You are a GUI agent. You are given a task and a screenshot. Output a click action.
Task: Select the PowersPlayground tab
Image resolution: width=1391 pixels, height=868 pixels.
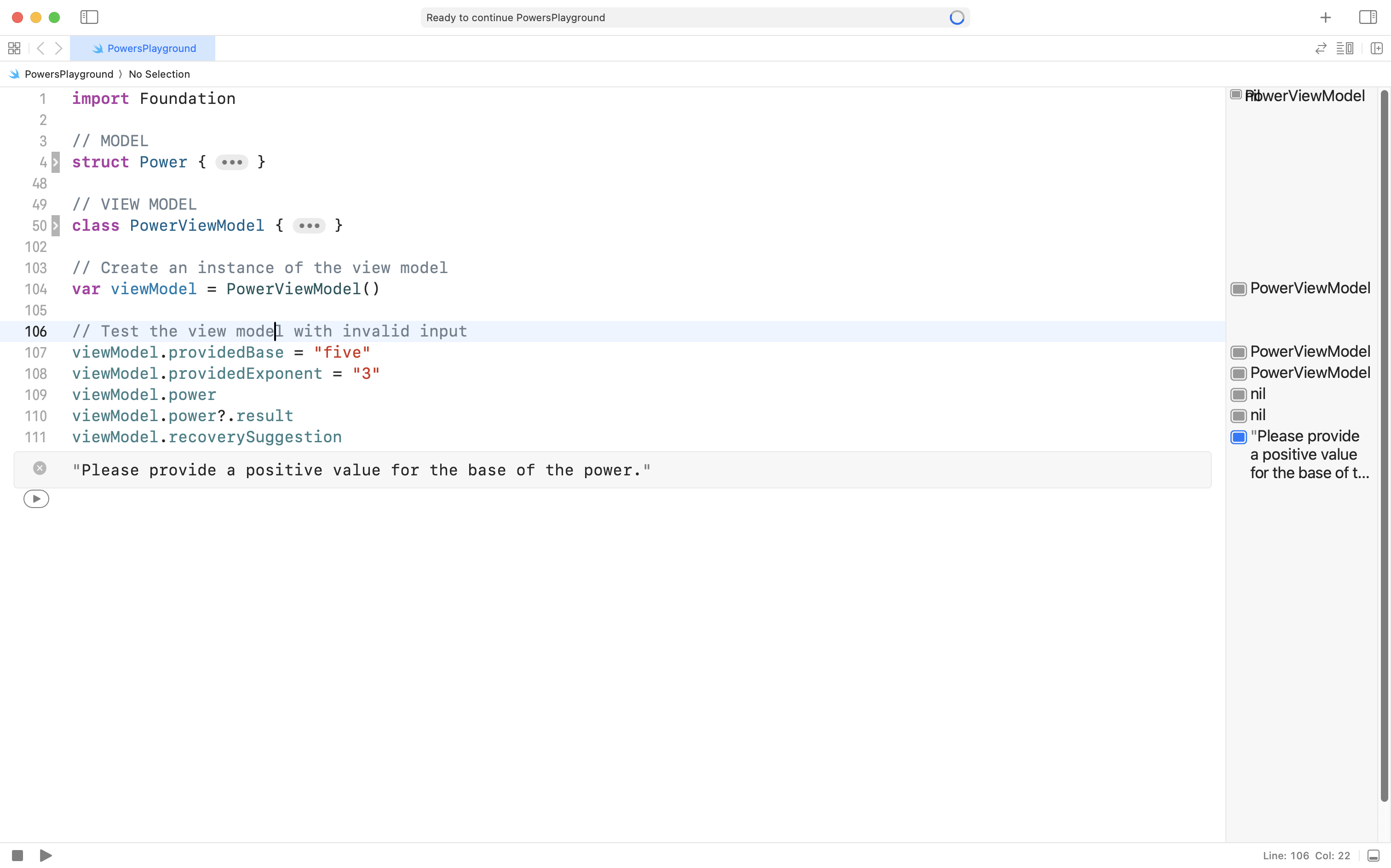143,48
